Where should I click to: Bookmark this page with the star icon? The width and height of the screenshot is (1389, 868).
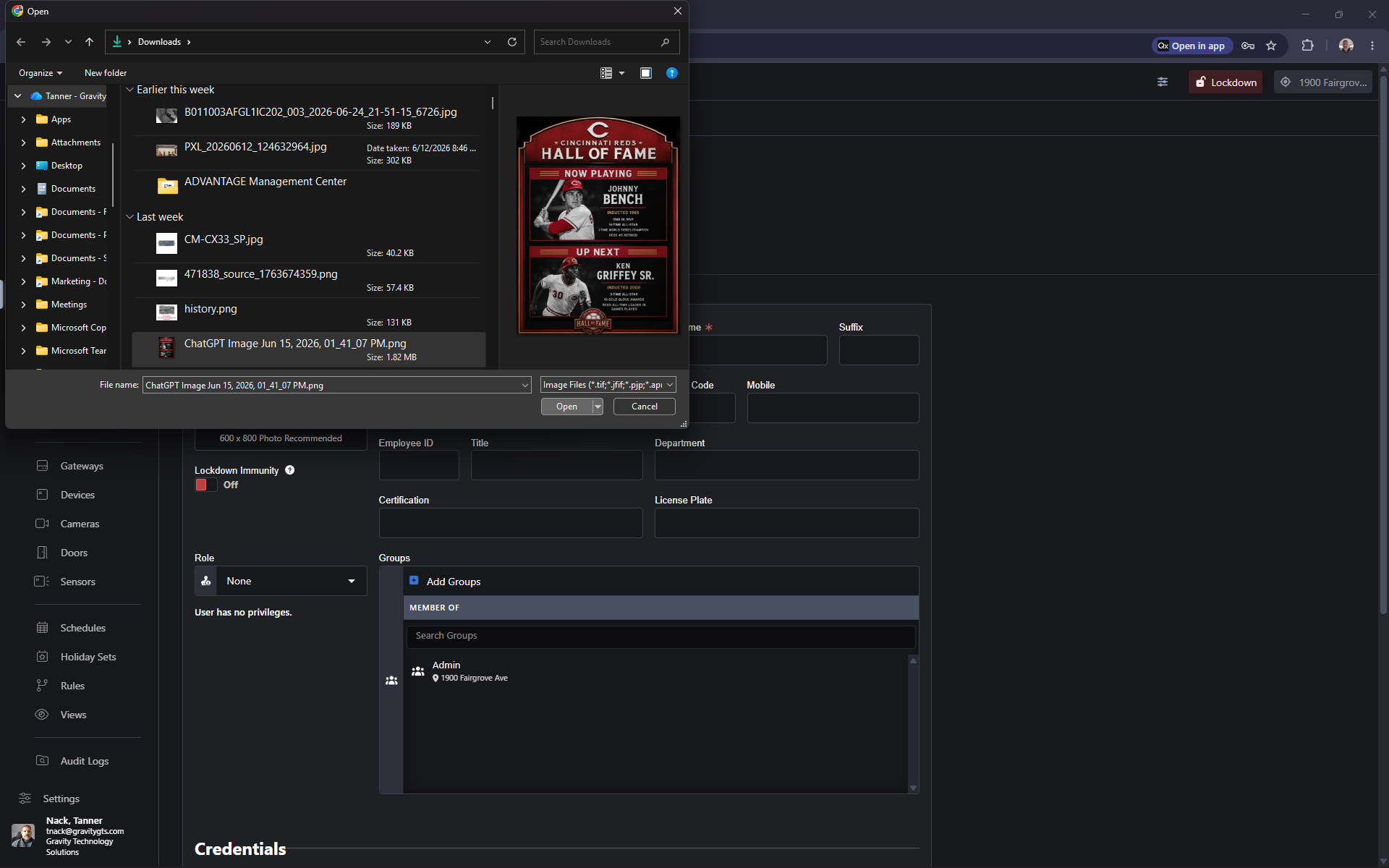tap(1271, 46)
